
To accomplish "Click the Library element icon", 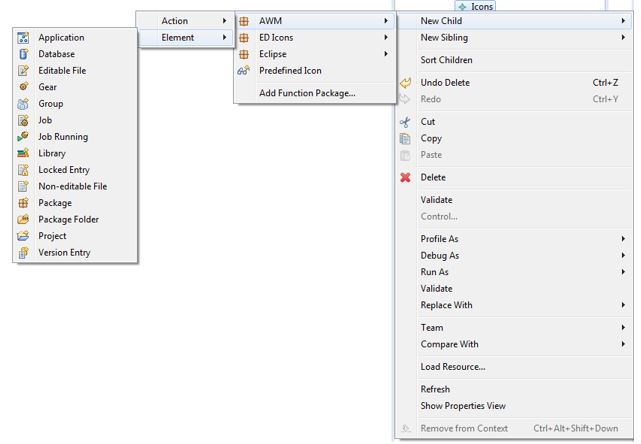I will 23,153.
